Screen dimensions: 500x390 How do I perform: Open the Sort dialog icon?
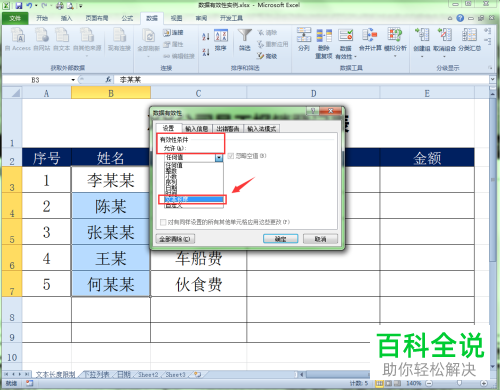pyautogui.click(x=221, y=36)
